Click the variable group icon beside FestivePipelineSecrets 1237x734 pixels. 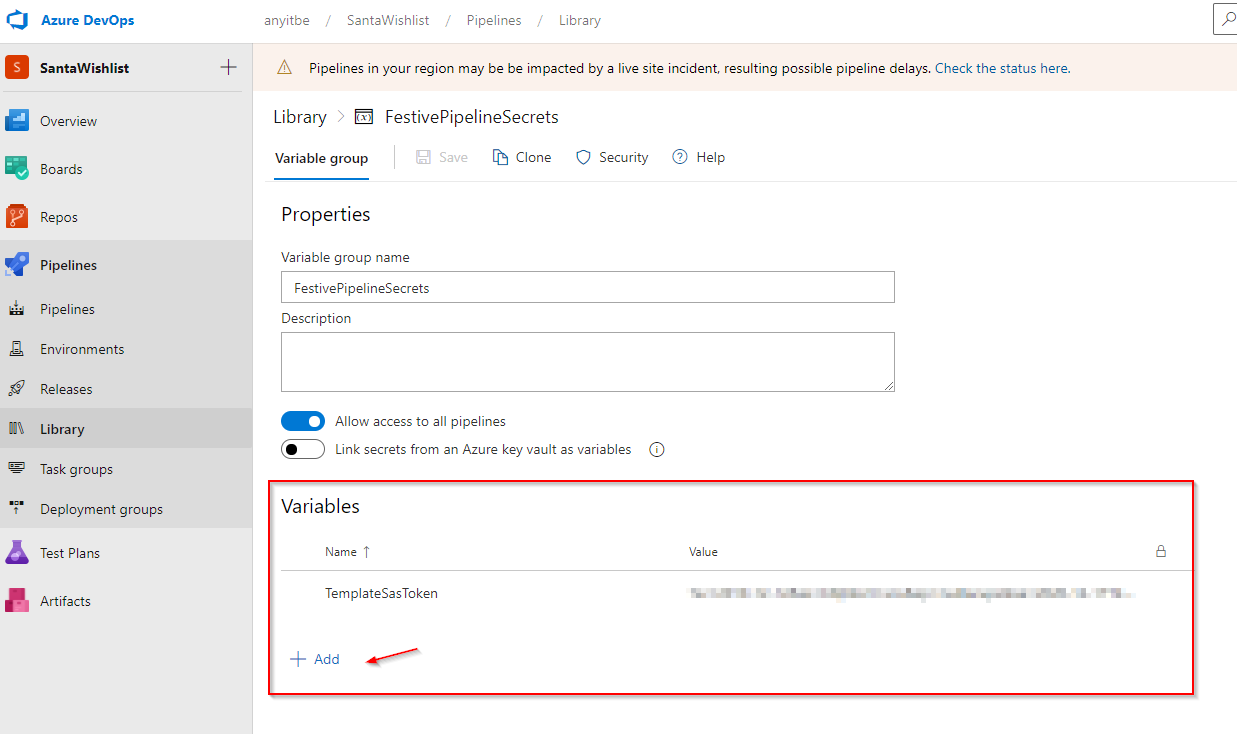364,117
